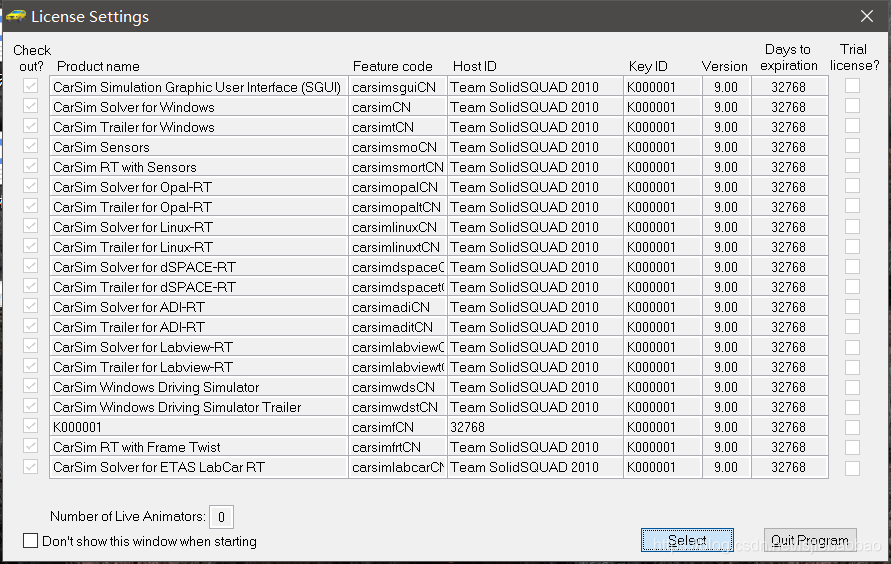891x564 pixels.
Task: Click the feature code carsimCN
Action: 398,107
